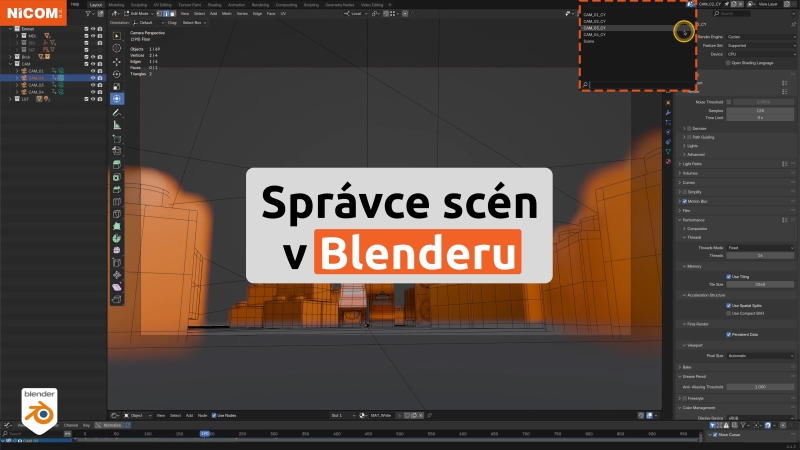Open the Mesh menu in viewport header
The height and width of the screenshot is (450, 800).
coord(227,14)
